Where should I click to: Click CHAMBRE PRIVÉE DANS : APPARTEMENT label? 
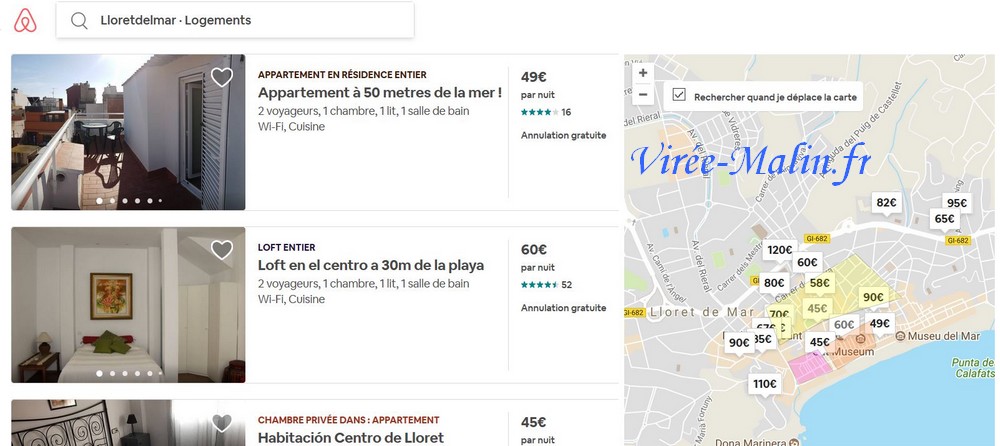pos(349,420)
